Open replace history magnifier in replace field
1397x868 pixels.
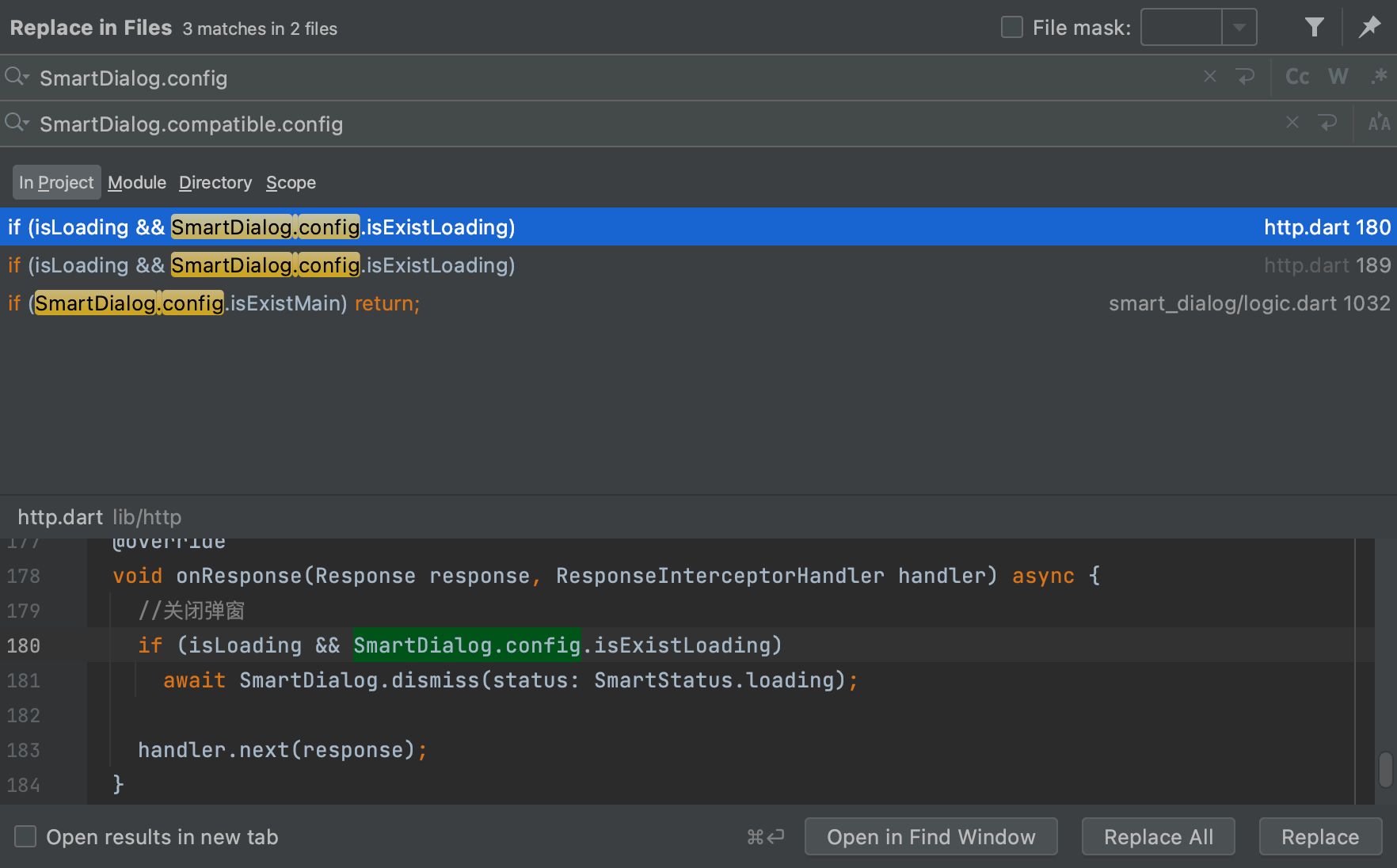click(17, 123)
